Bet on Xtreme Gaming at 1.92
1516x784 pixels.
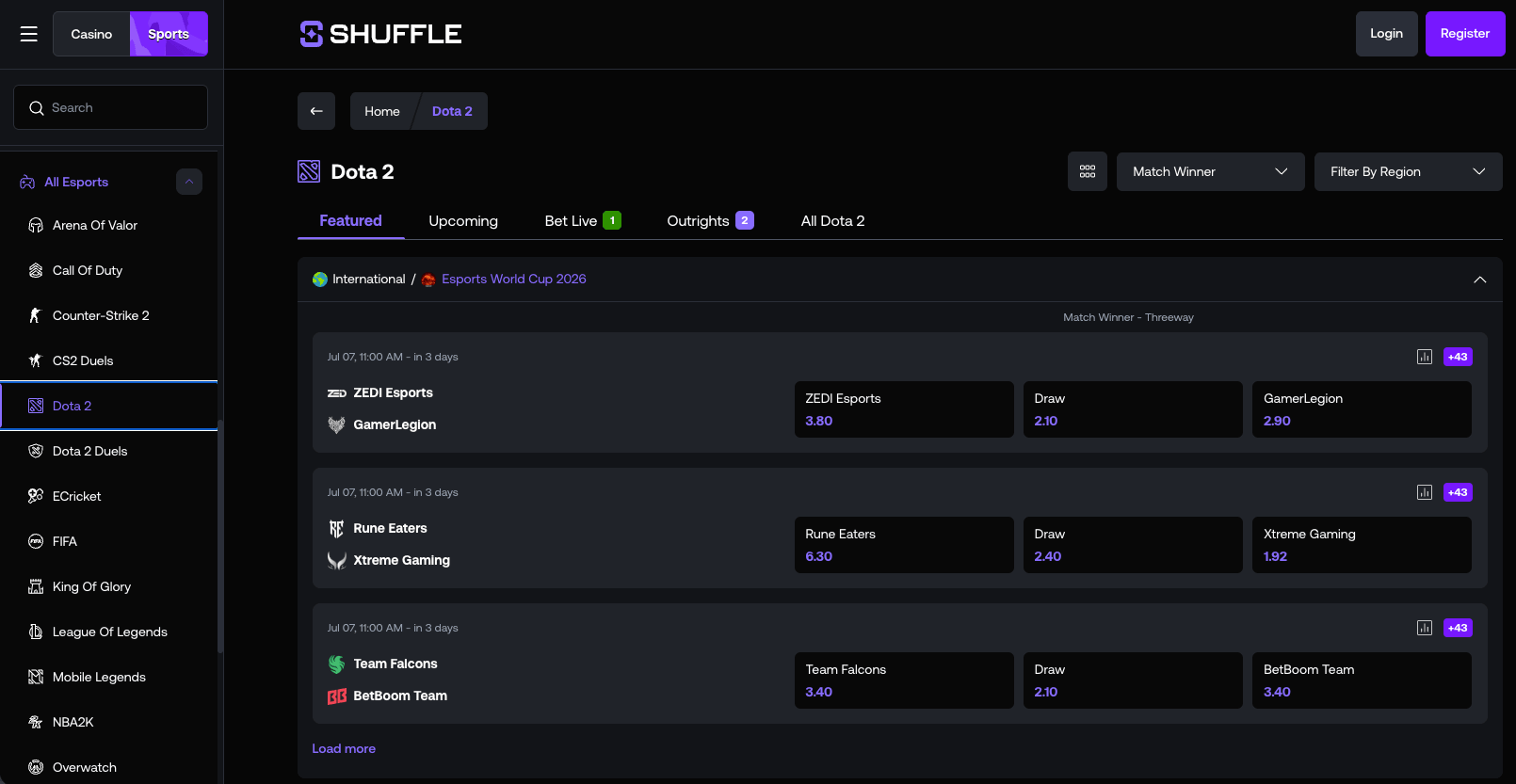pos(1362,545)
